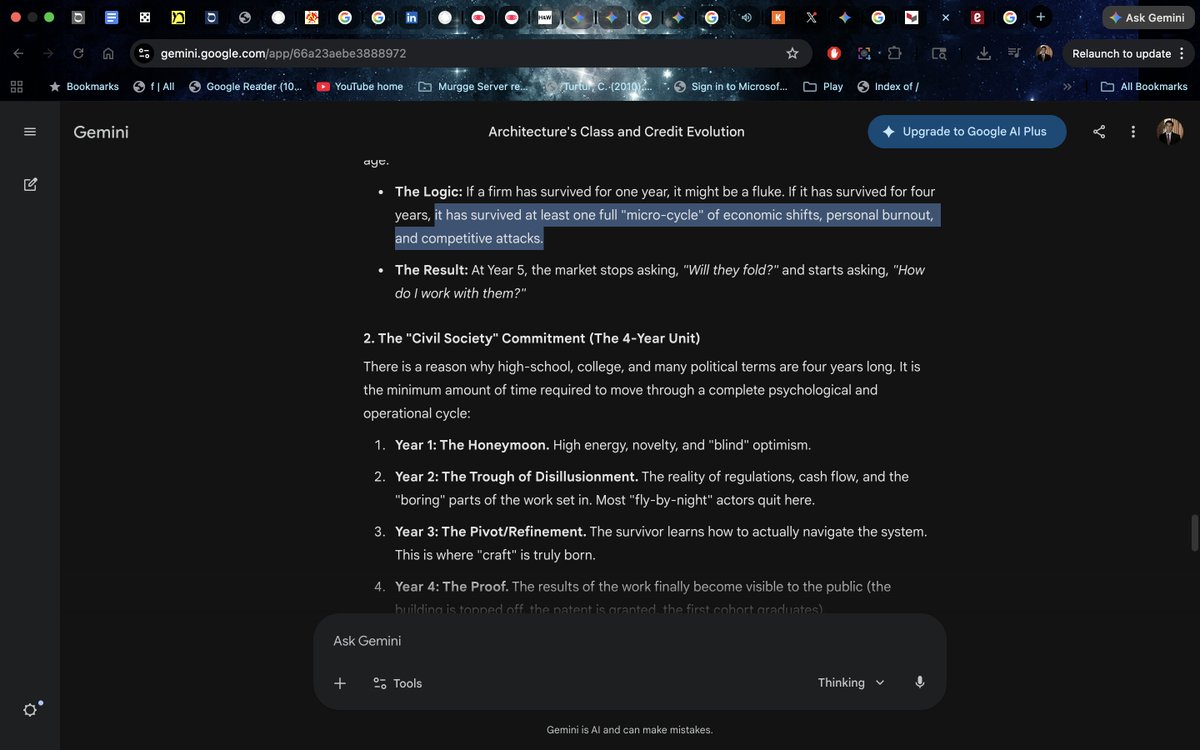Switch to the HW tab
This screenshot has height=750, width=1200.
[545, 17]
